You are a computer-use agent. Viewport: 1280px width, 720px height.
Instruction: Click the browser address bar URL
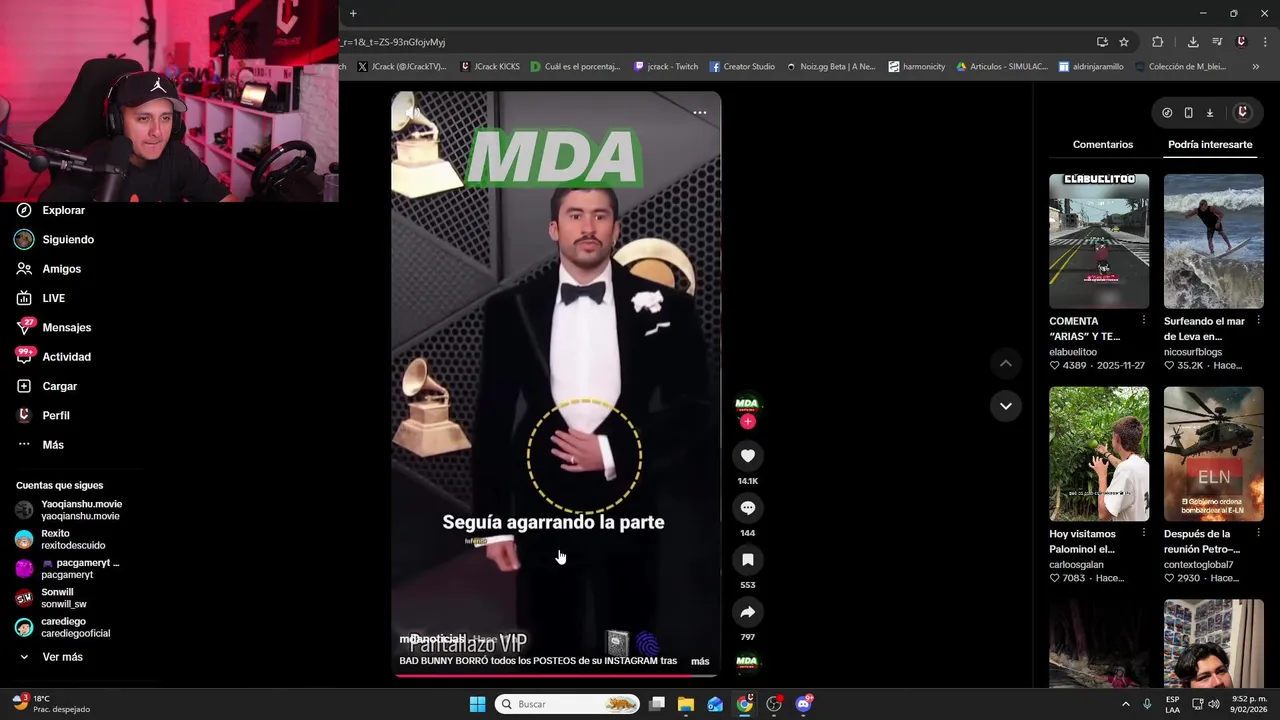394,42
